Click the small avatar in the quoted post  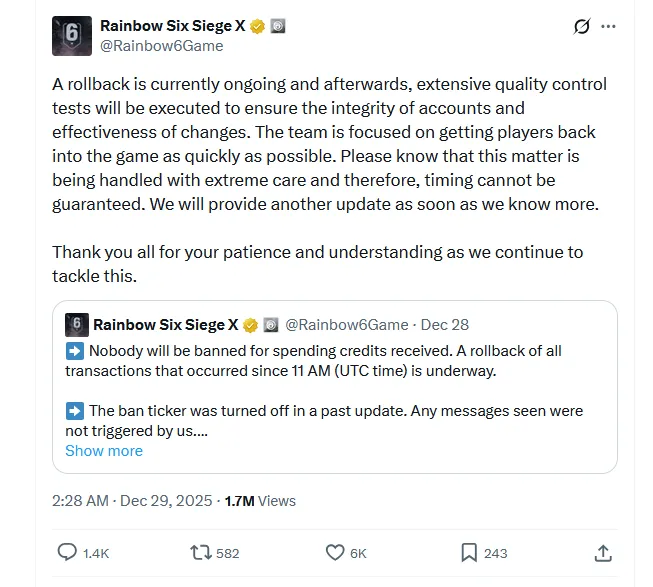pos(76,325)
